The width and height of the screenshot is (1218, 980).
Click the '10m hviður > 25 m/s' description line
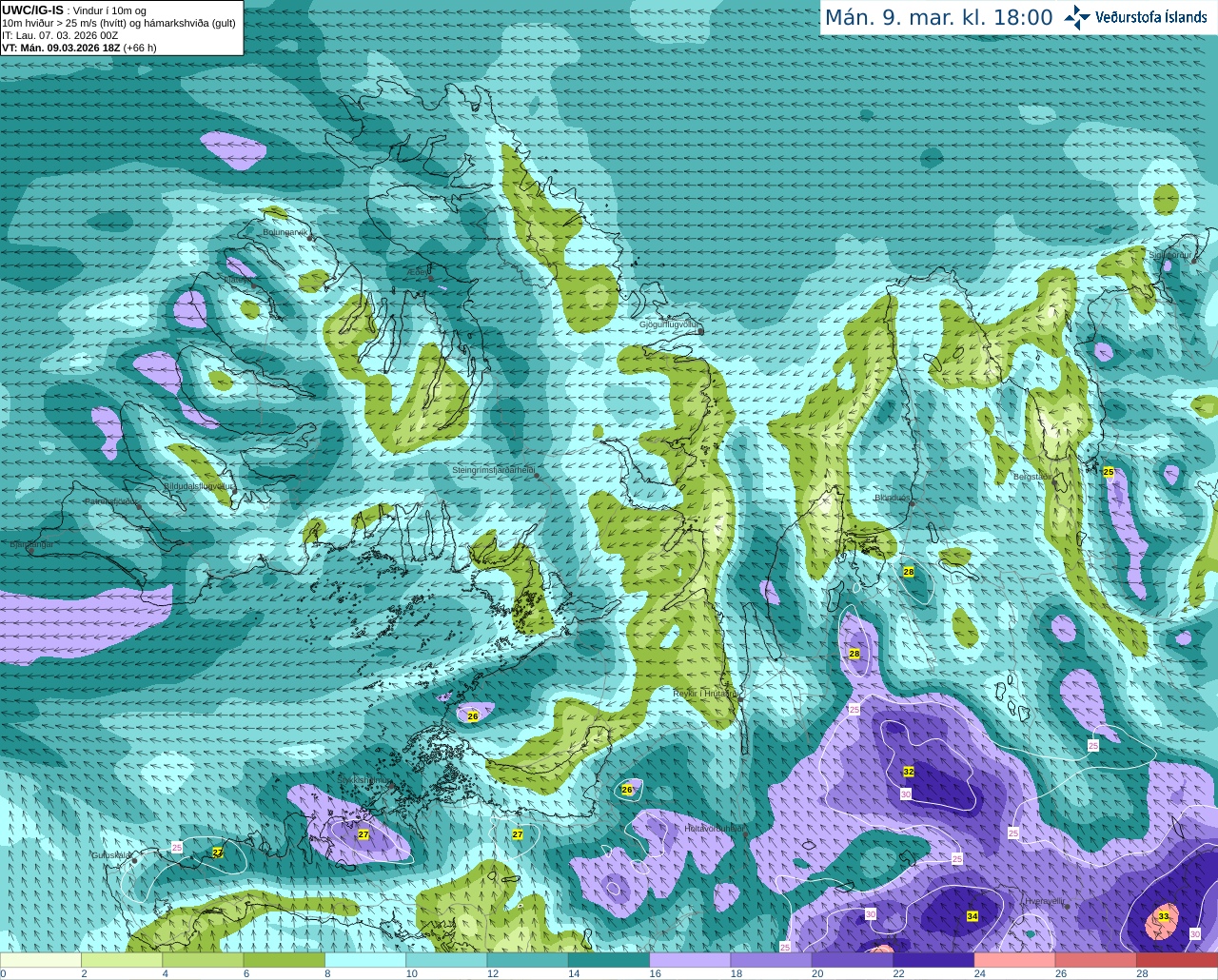tap(119, 23)
